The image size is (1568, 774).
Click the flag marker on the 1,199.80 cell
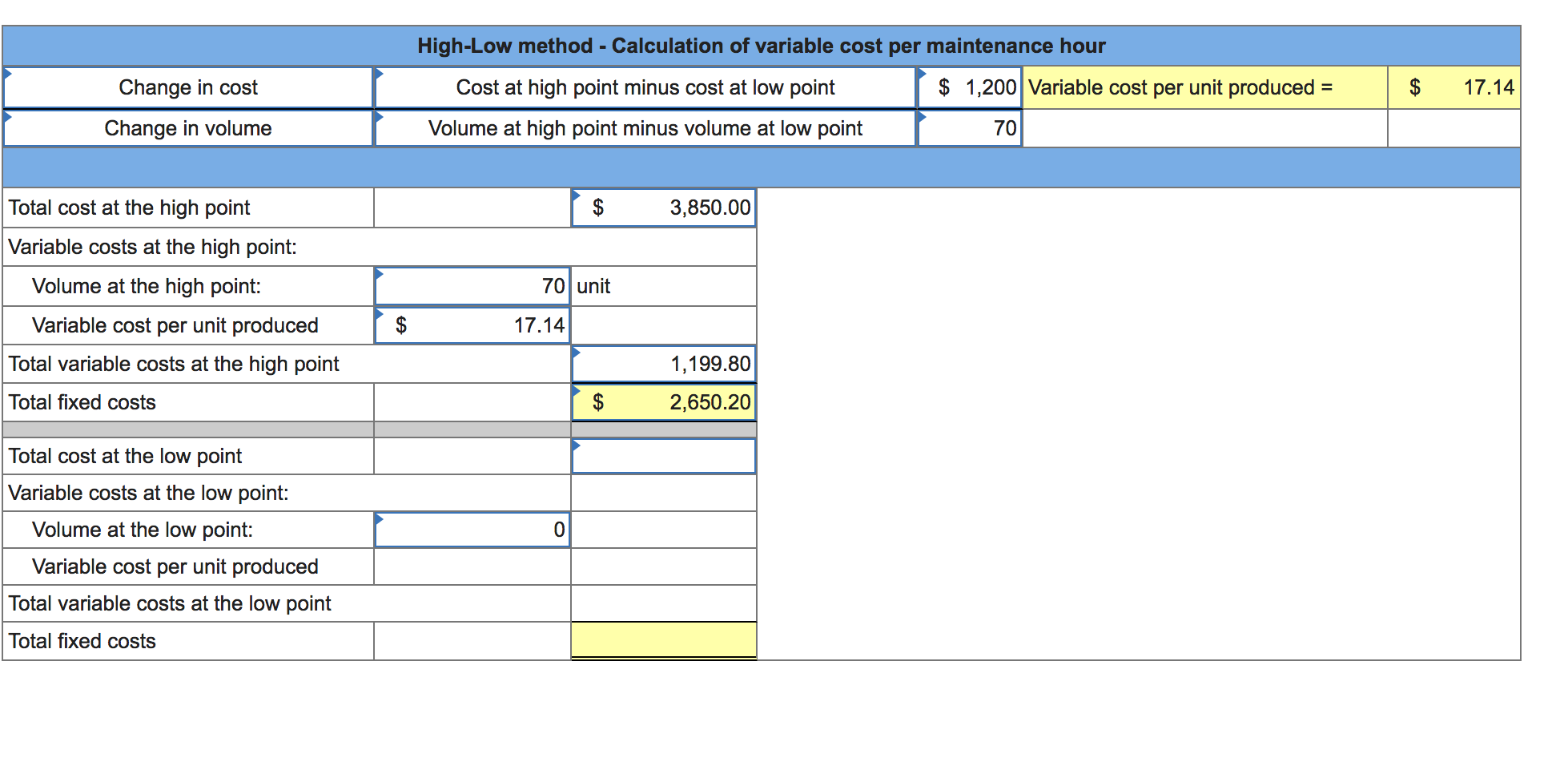coord(577,351)
